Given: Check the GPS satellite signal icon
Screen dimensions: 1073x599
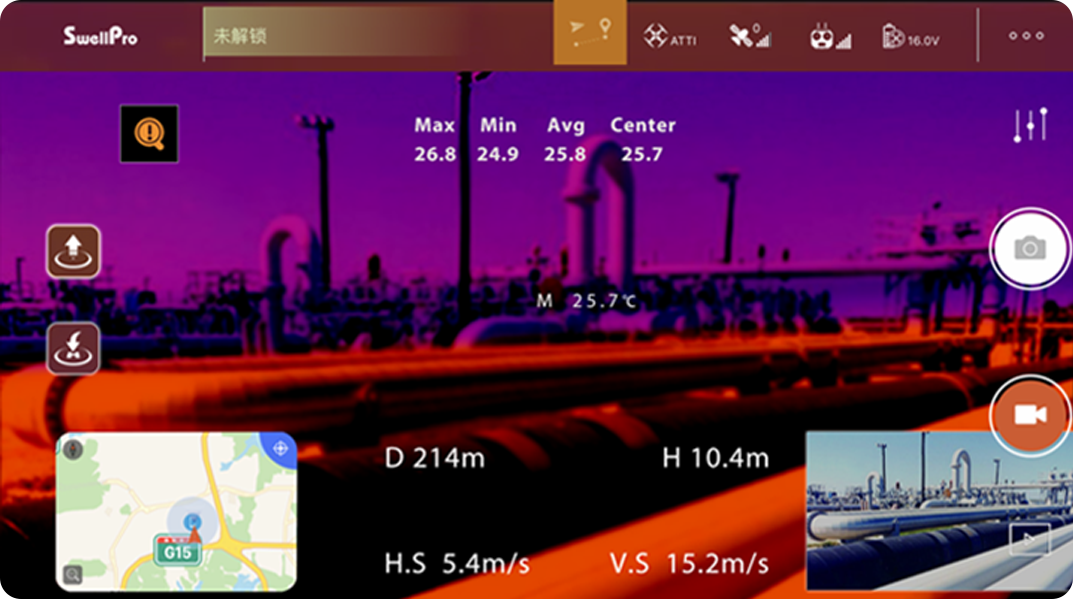Looking at the screenshot, I should pyautogui.click(x=750, y=37).
